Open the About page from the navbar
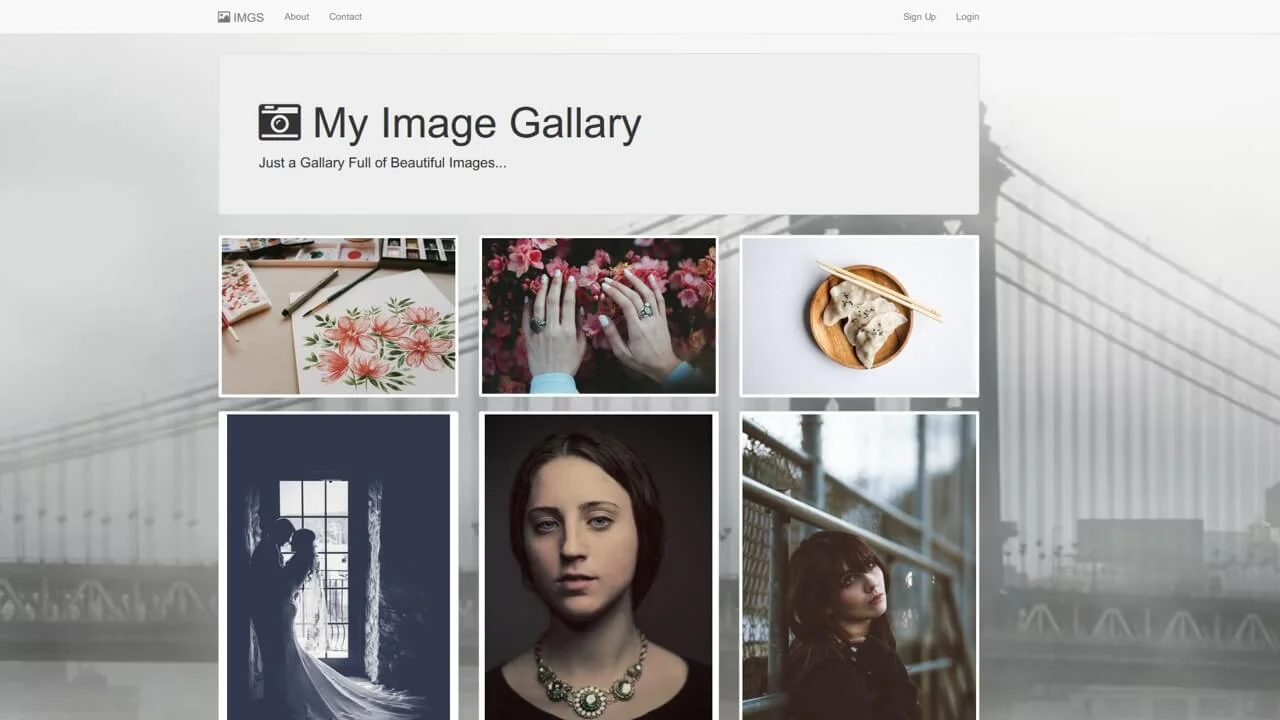The height and width of the screenshot is (720, 1280). click(296, 16)
